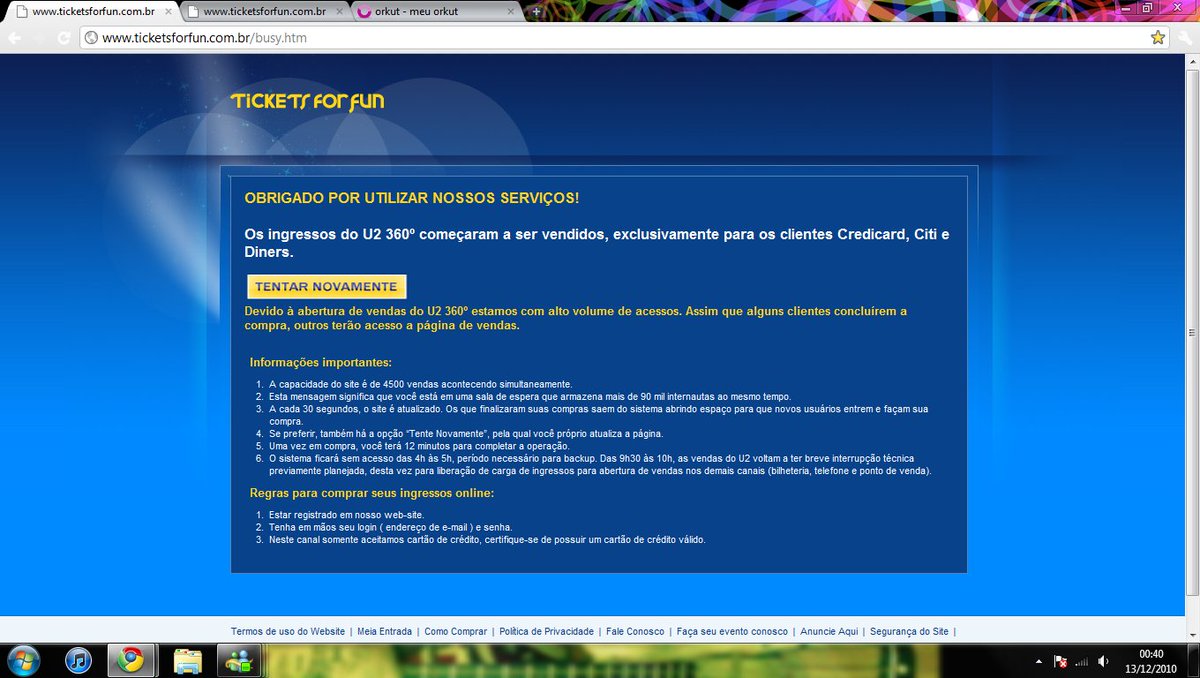Open the Como Comprar link
The height and width of the screenshot is (678, 1200).
[455, 631]
